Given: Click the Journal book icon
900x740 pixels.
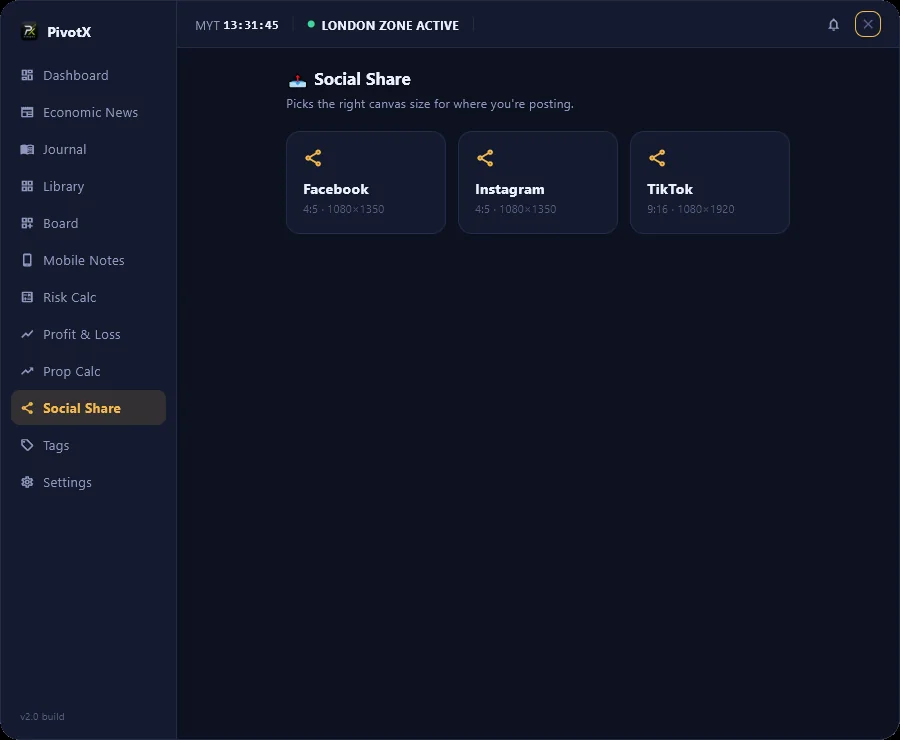Looking at the screenshot, I should click(x=27, y=149).
